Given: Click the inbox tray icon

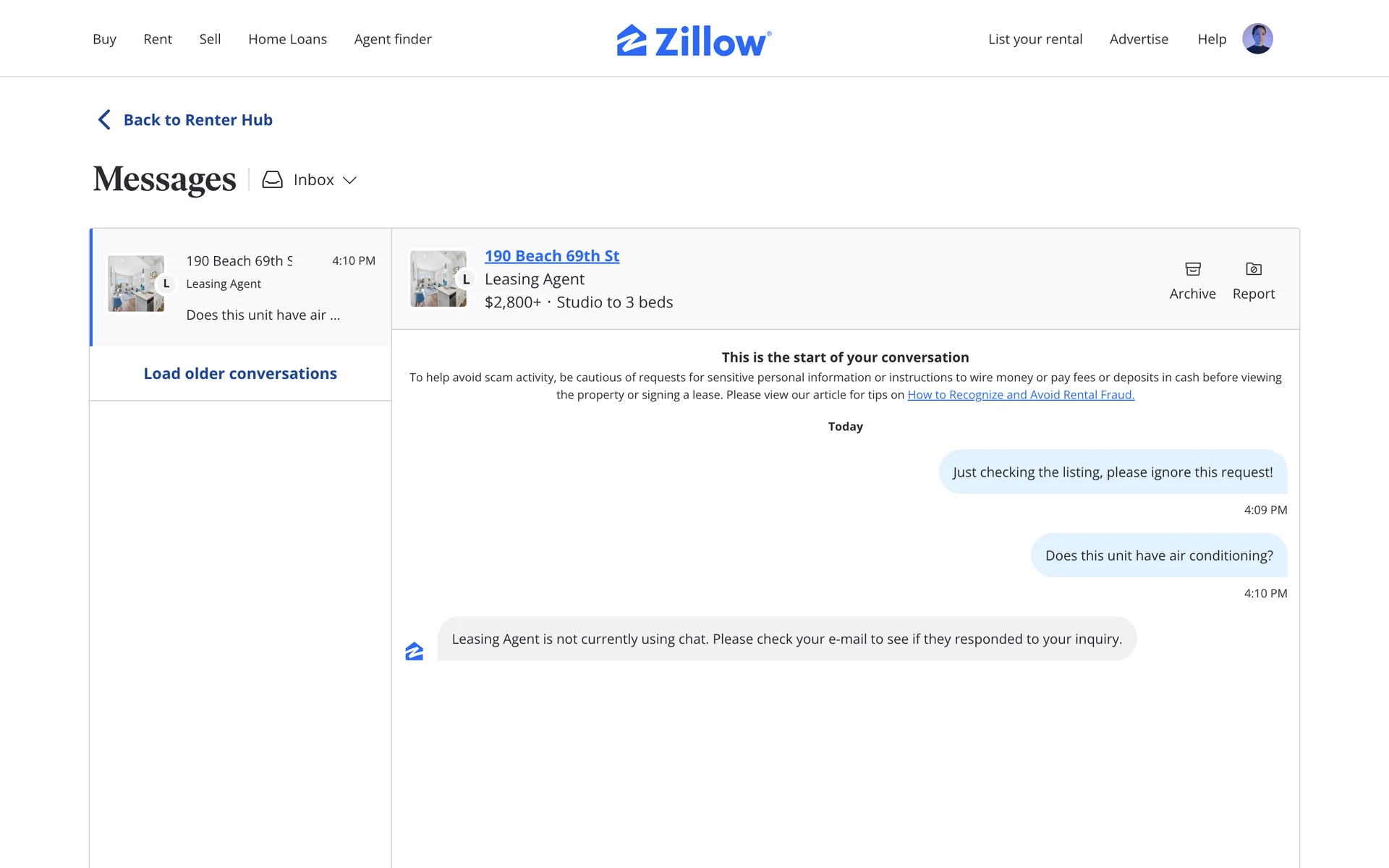Looking at the screenshot, I should pyautogui.click(x=272, y=180).
